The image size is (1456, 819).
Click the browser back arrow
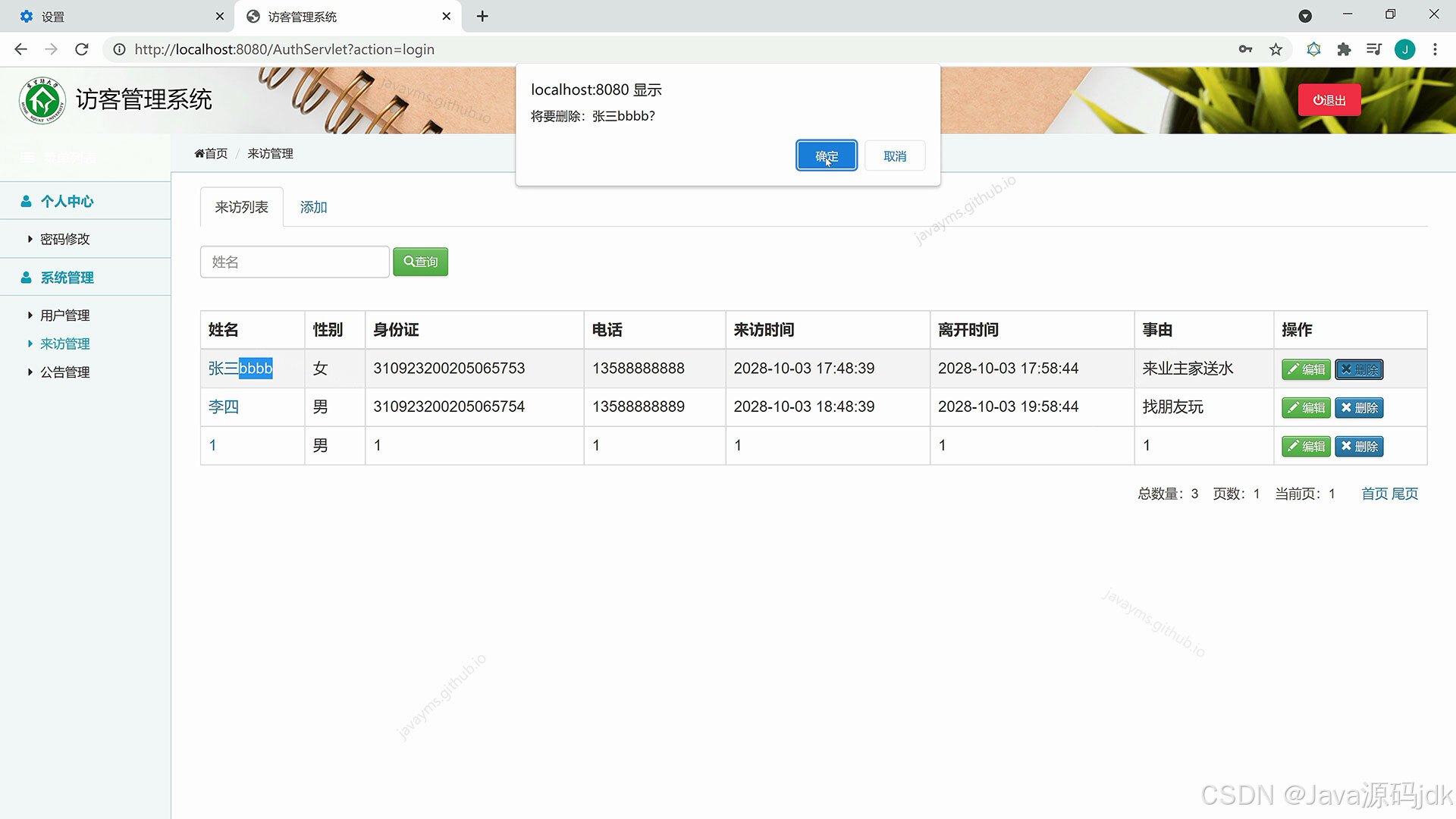tap(20, 49)
